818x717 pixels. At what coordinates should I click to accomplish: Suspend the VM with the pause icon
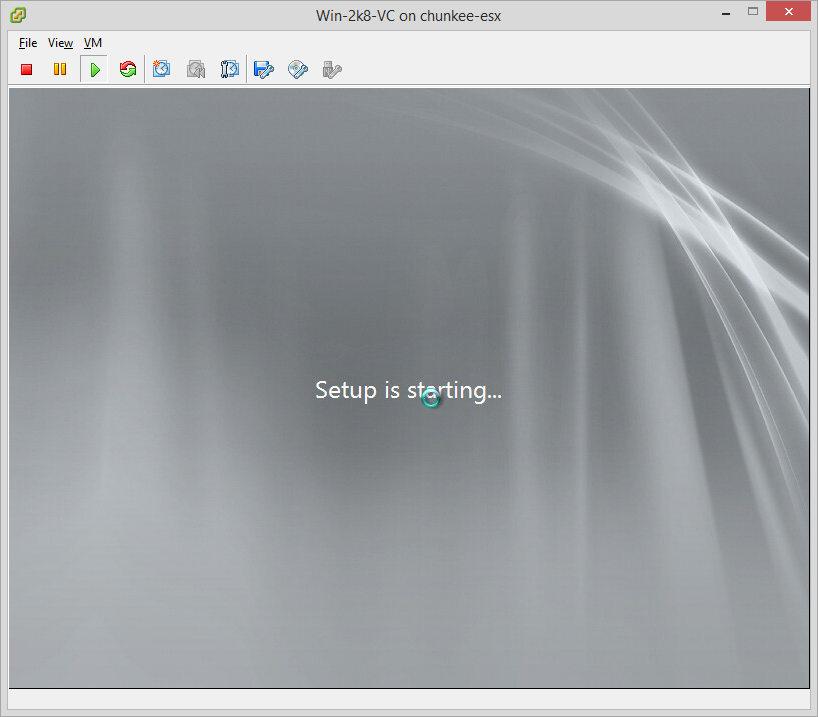coord(60,69)
